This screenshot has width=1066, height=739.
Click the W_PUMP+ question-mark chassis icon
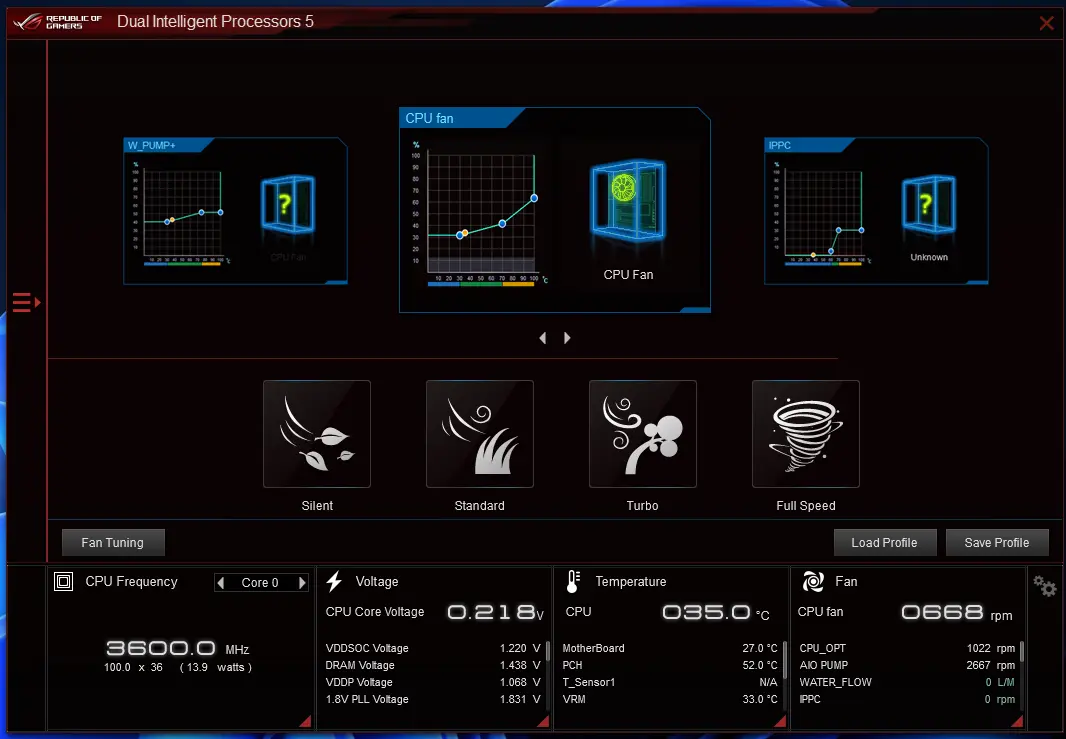(x=288, y=204)
